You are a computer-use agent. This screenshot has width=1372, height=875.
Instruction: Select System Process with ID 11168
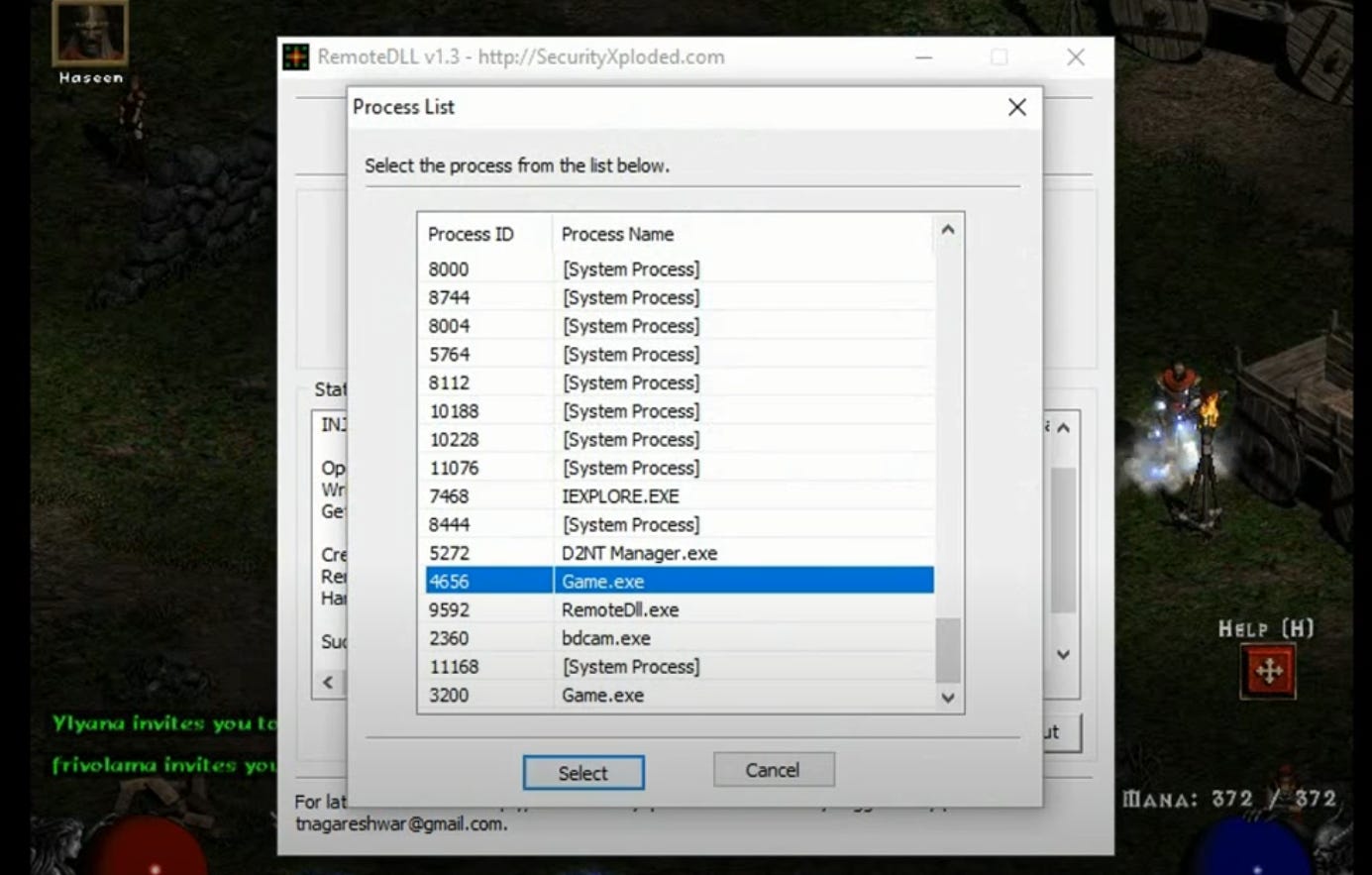point(680,666)
